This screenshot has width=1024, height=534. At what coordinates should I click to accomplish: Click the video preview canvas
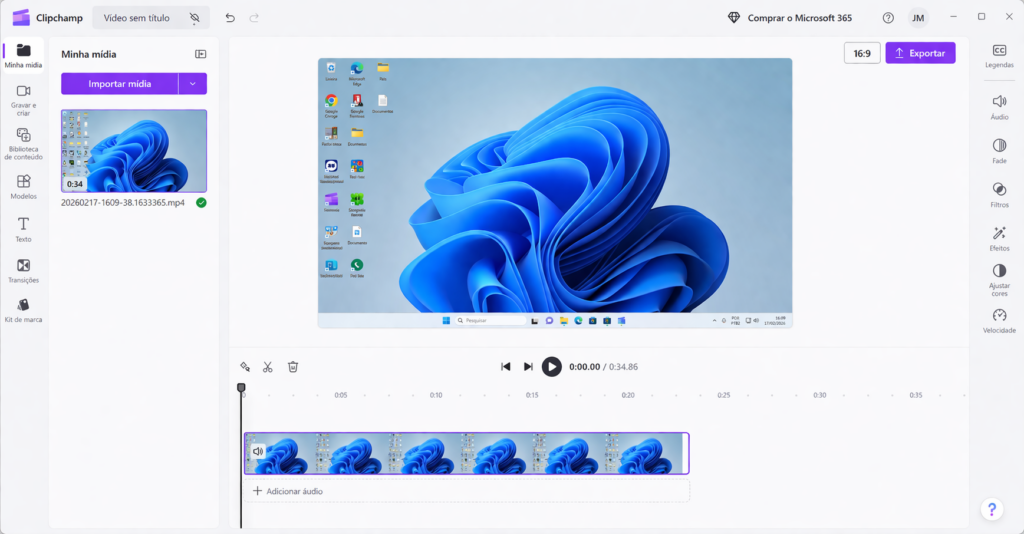point(555,193)
